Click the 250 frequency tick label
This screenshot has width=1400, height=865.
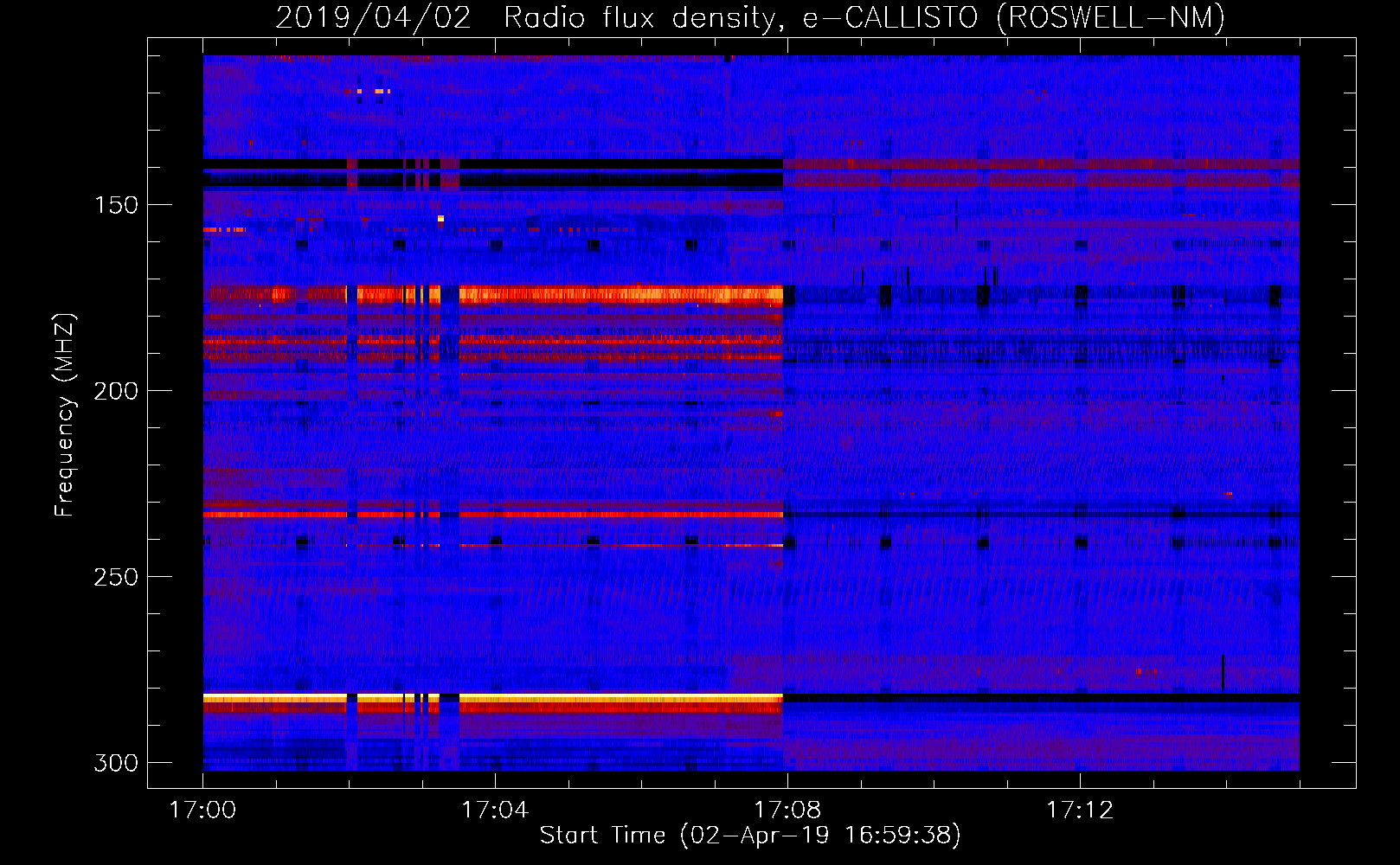pyautogui.click(x=116, y=577)
